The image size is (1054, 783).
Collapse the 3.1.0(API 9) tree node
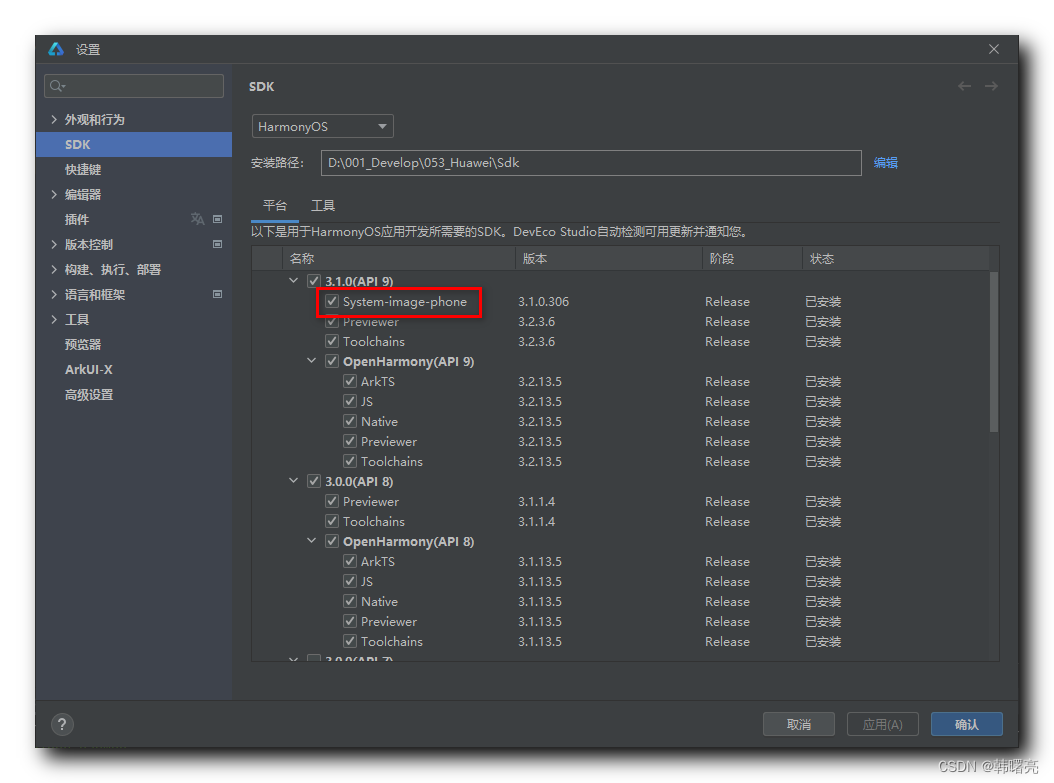coord(294,280)
